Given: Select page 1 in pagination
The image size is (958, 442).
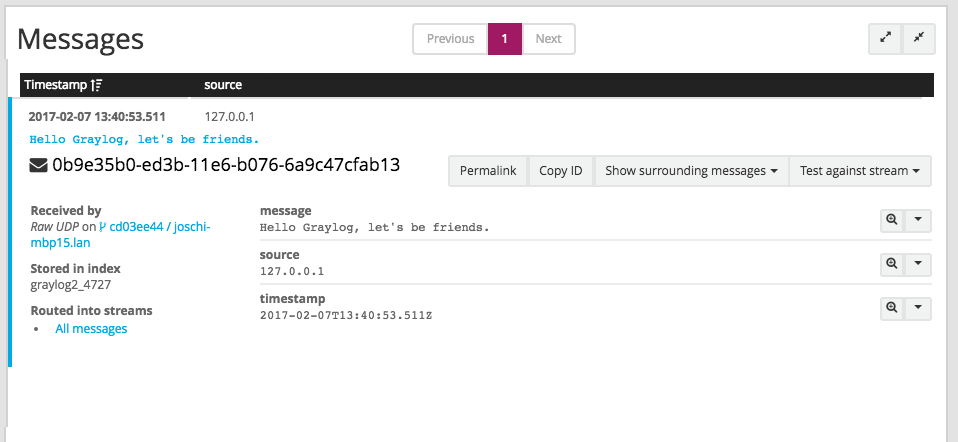Looking at the screenshot, I should coord(505,39).
